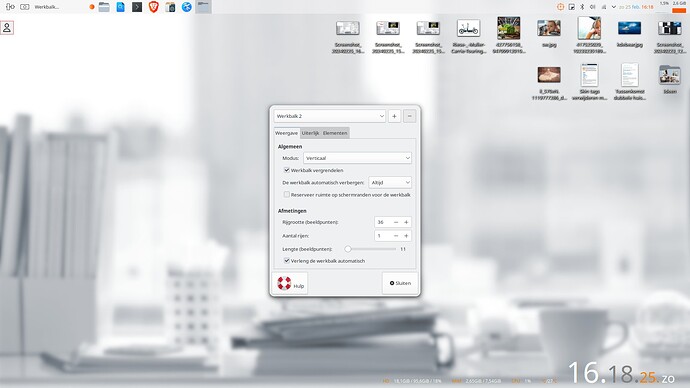Switch to the Elementen tab
This screenshot has height=388, width=690.
point(335,133)
